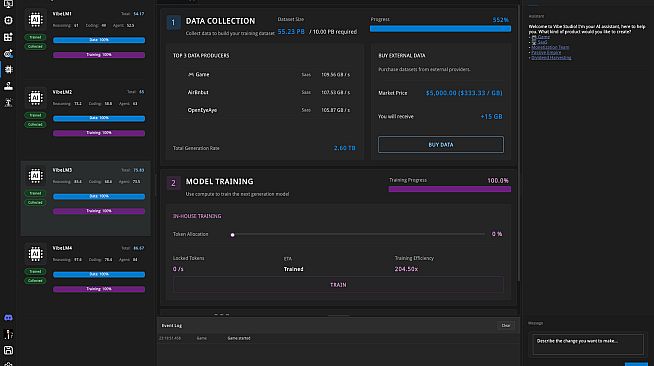Click the +15 GB you will receive value
The width and height of the screenshot is (654, 366).
[491, 117]
